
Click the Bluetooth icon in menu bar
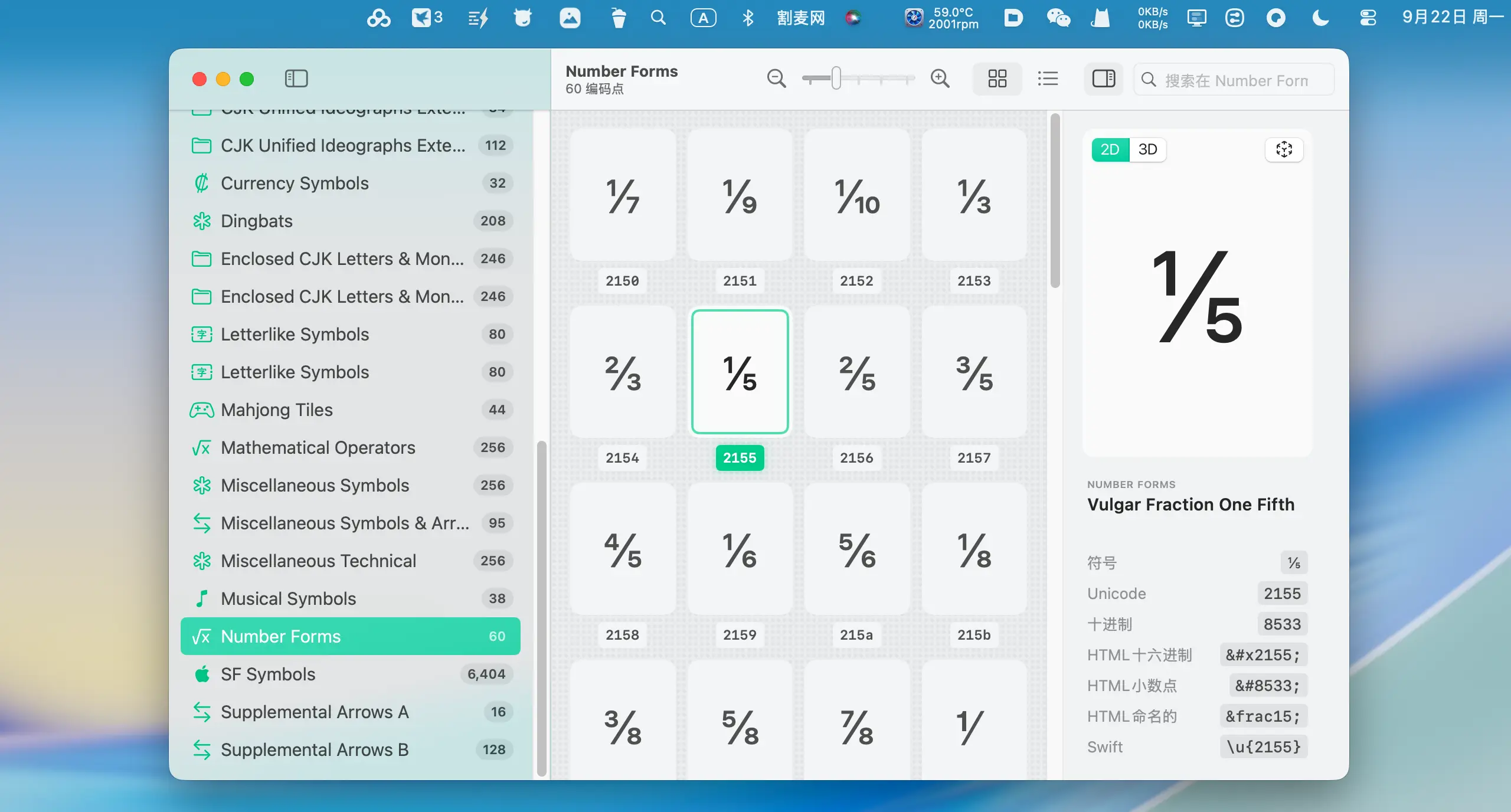(748, 18)
